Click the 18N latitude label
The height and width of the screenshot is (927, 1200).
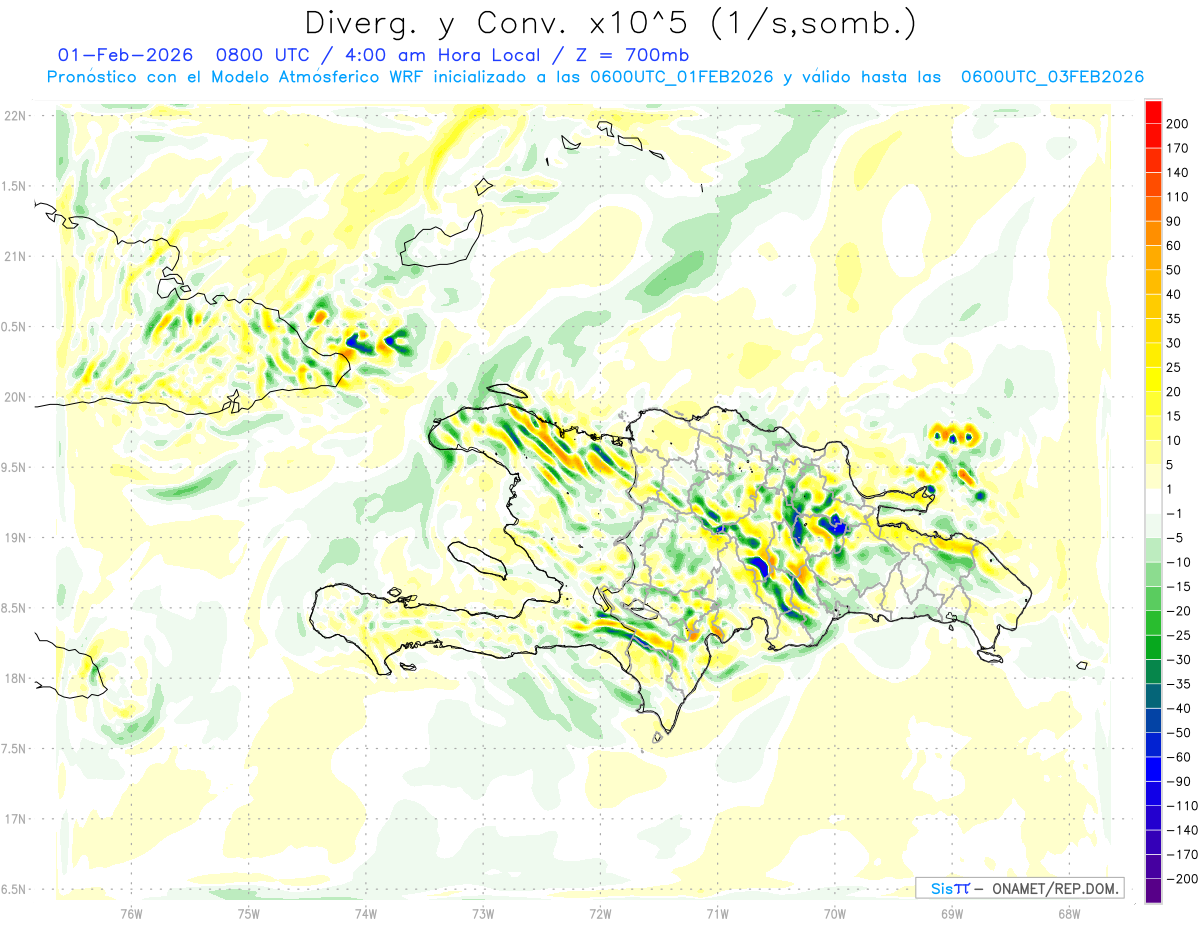point(15,678)
